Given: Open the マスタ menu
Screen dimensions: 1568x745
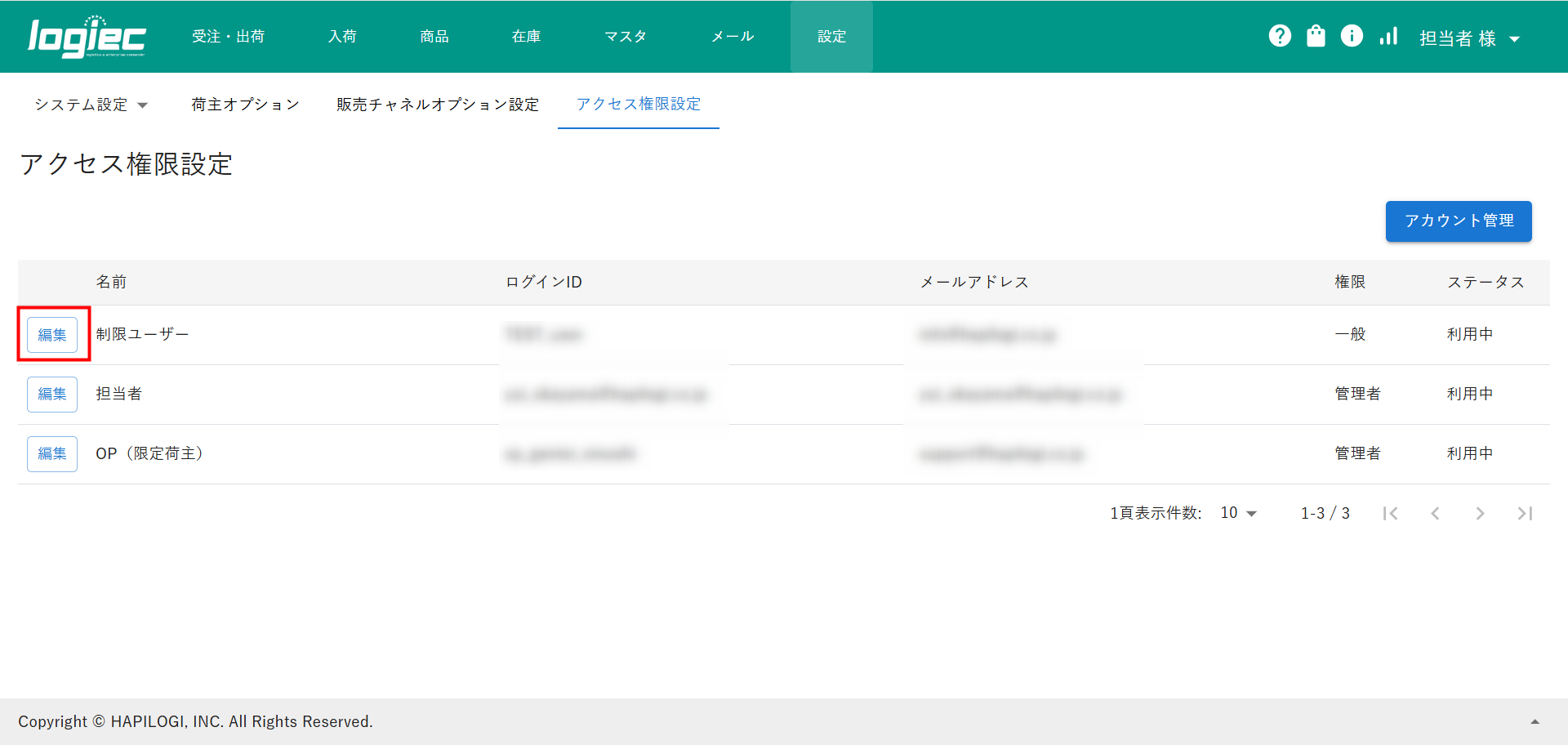Looking at the screenshot, I should click(626, 37).
